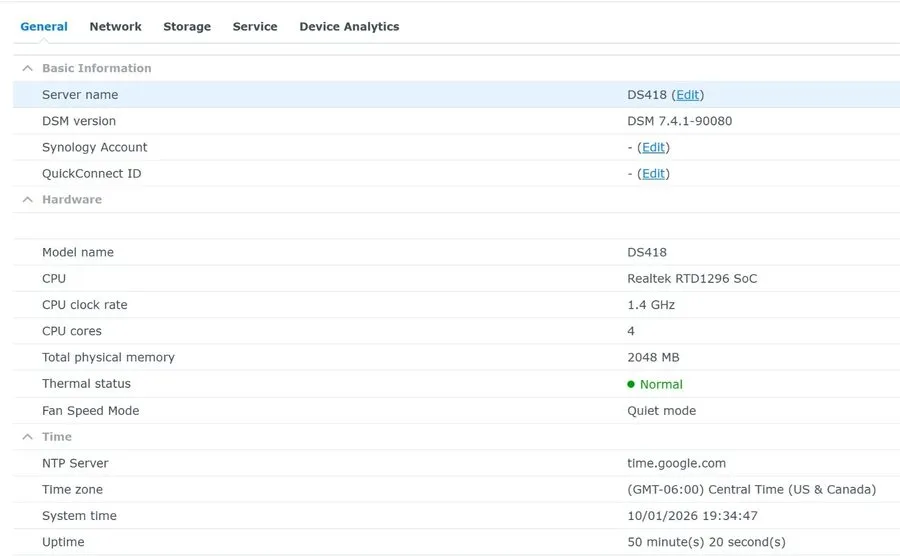Click the CPU row label
900x556 pixels.
coord(54,279)
